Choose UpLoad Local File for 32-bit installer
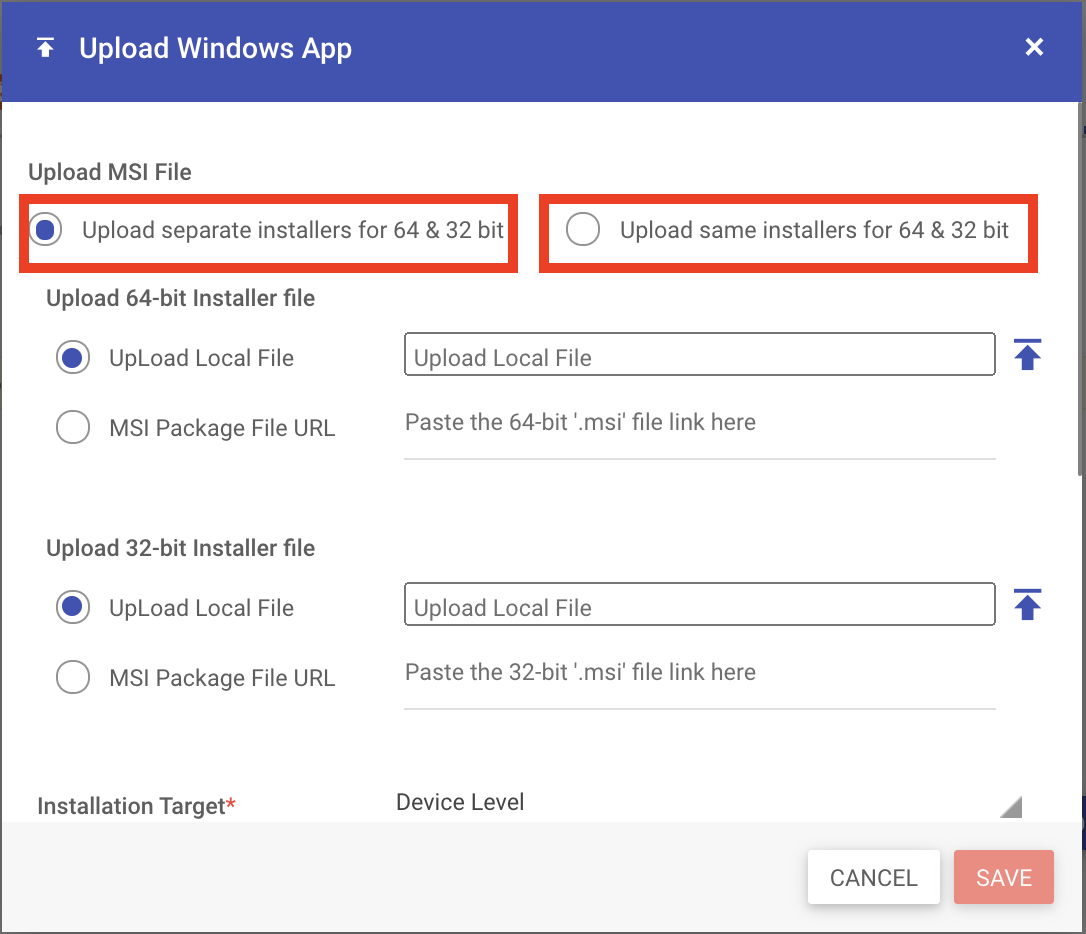The height and width of the screenshot is (934, 1086). [x=73, y=607]
